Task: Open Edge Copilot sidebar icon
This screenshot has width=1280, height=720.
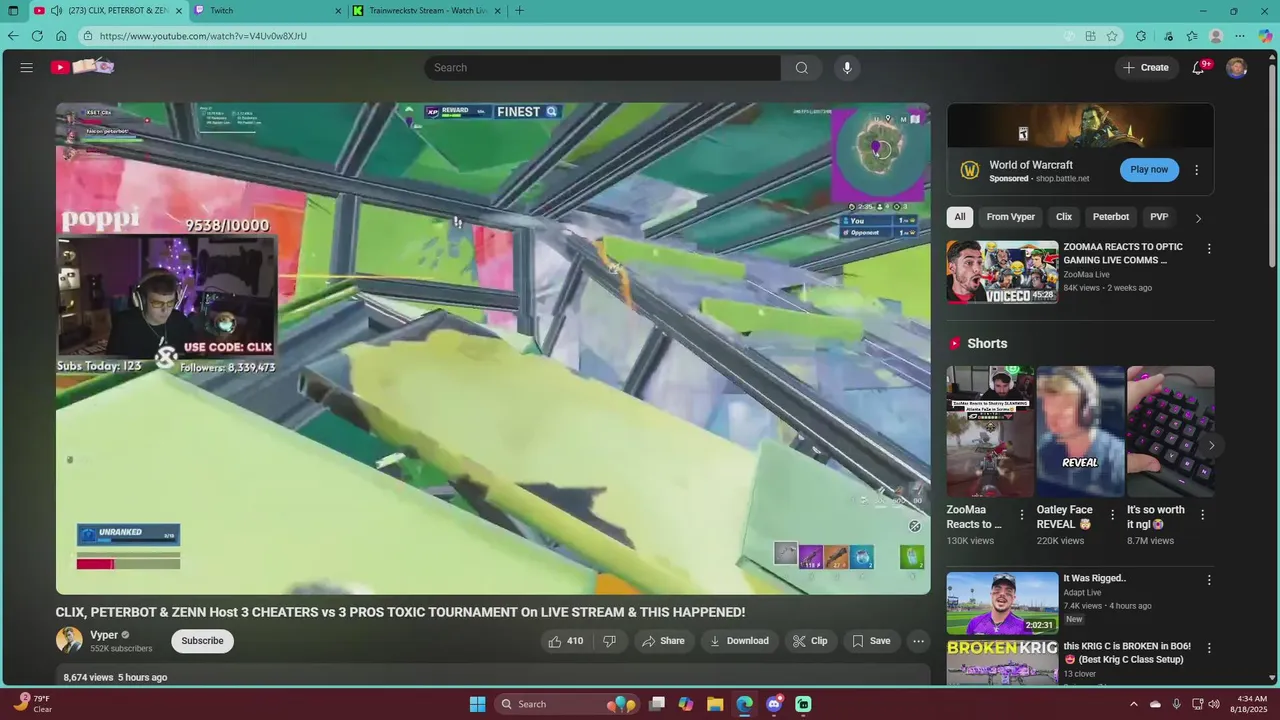Action: pyautogui.click(x=1265, y=36)
